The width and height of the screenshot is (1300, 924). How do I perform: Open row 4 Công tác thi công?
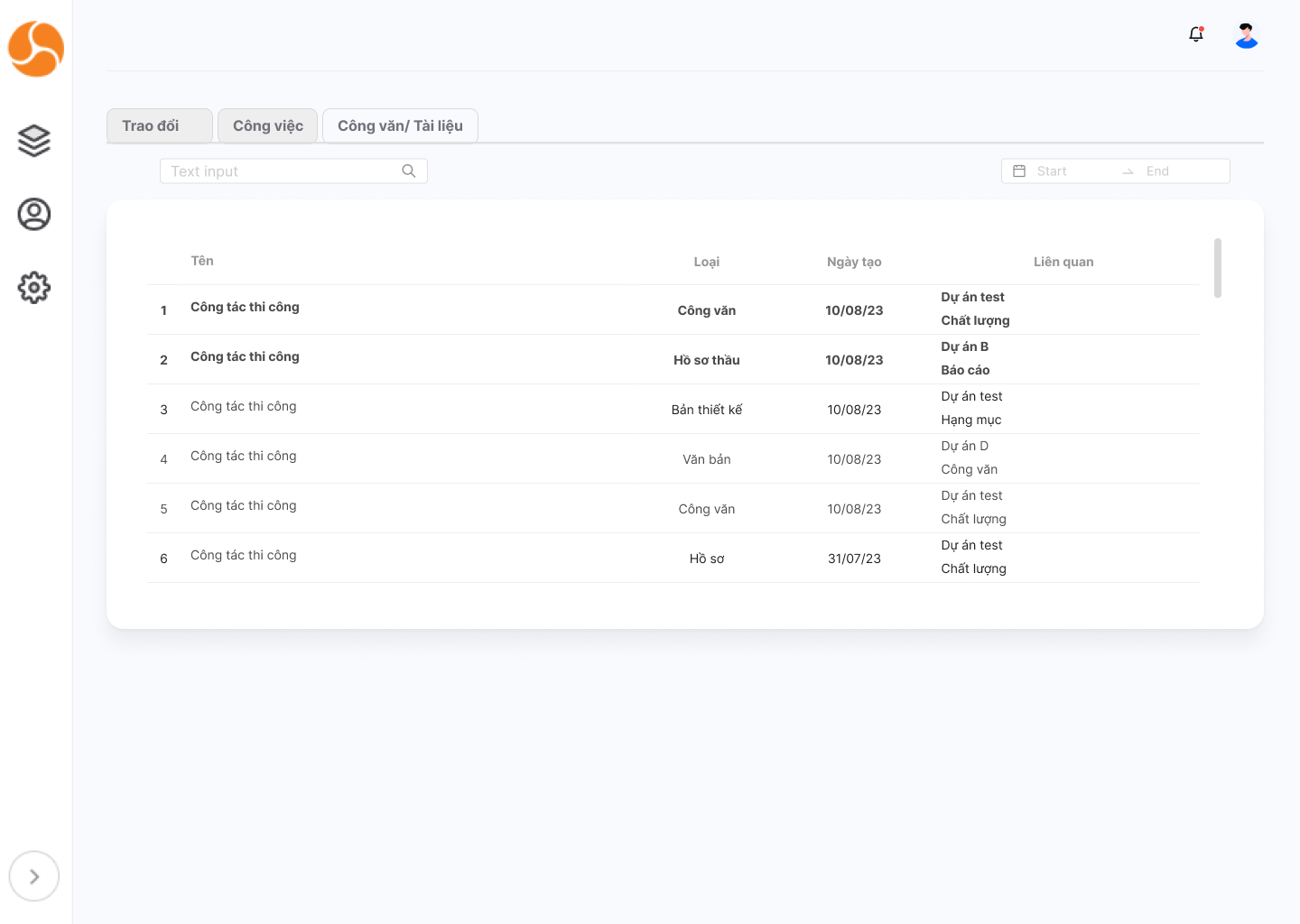point(244,456)
